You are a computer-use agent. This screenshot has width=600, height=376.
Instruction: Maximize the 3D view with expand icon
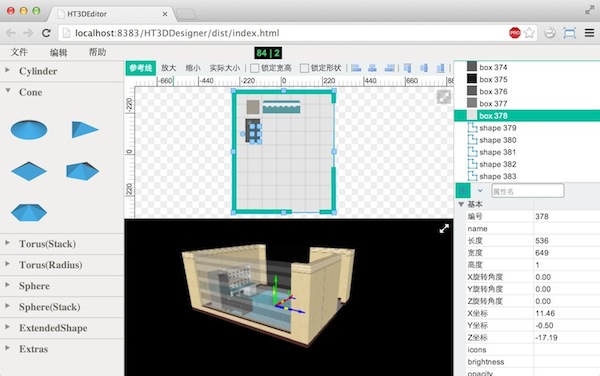pyautogui.click(x=444, y=229)
